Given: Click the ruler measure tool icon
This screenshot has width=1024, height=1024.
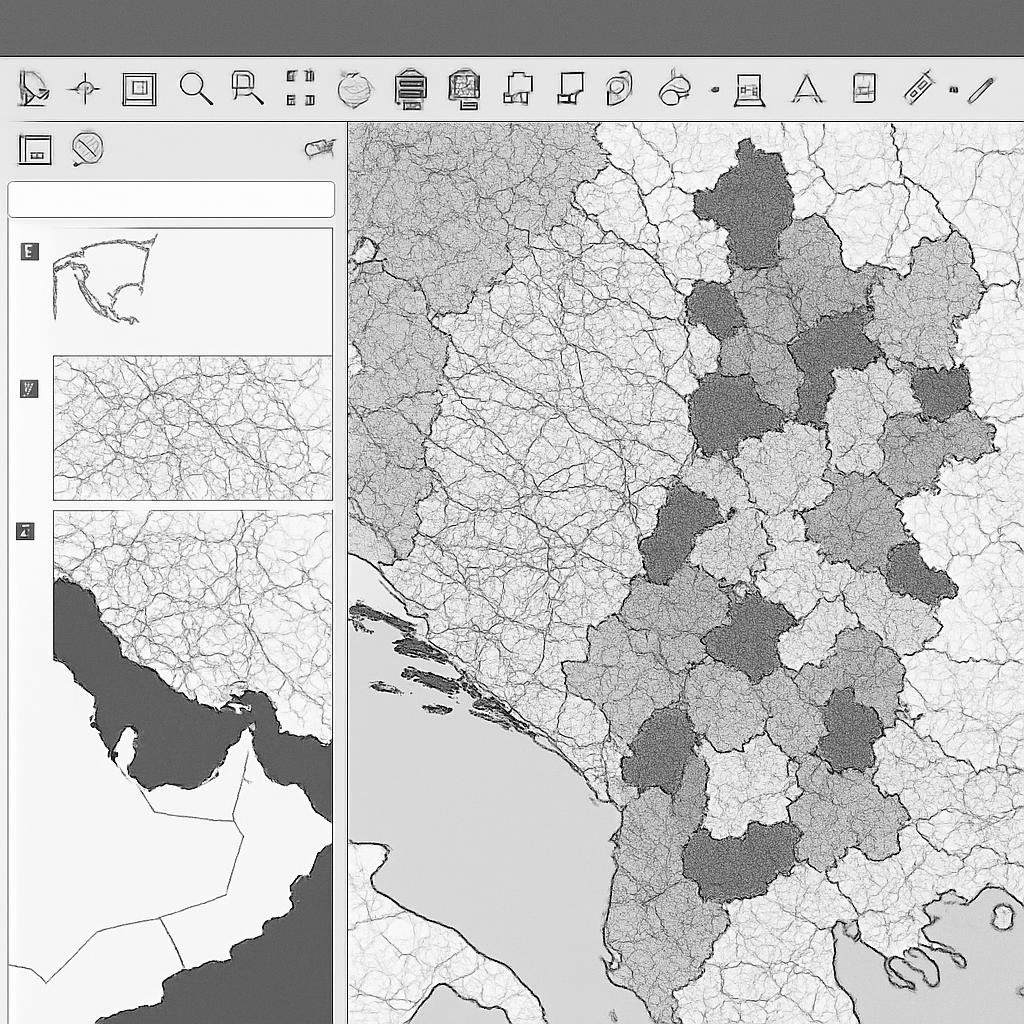Looking at the screenshot, I should (x=920, y=88).
